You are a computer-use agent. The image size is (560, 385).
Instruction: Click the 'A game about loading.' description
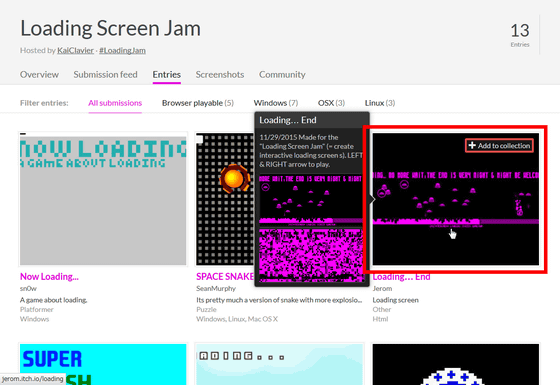pos(54,300)
